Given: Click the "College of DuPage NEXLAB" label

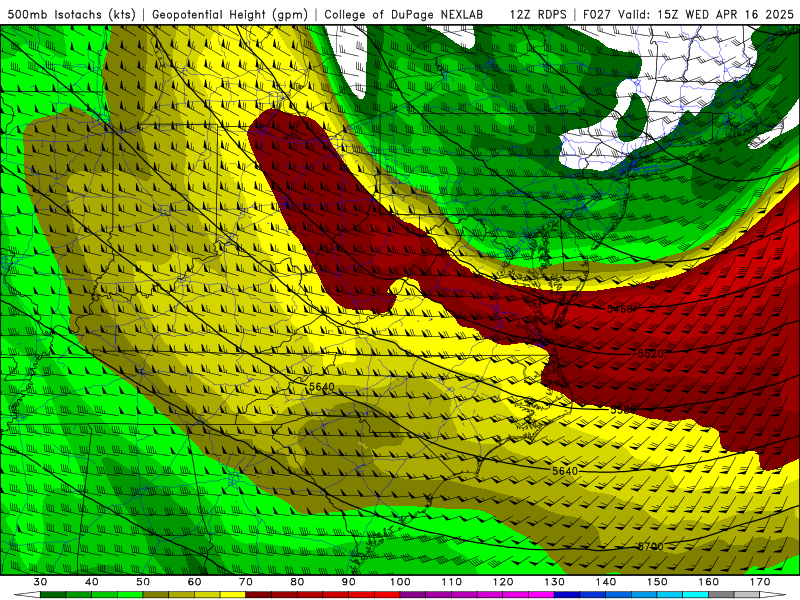Looking at the screenshot, I should coord(403,15).
